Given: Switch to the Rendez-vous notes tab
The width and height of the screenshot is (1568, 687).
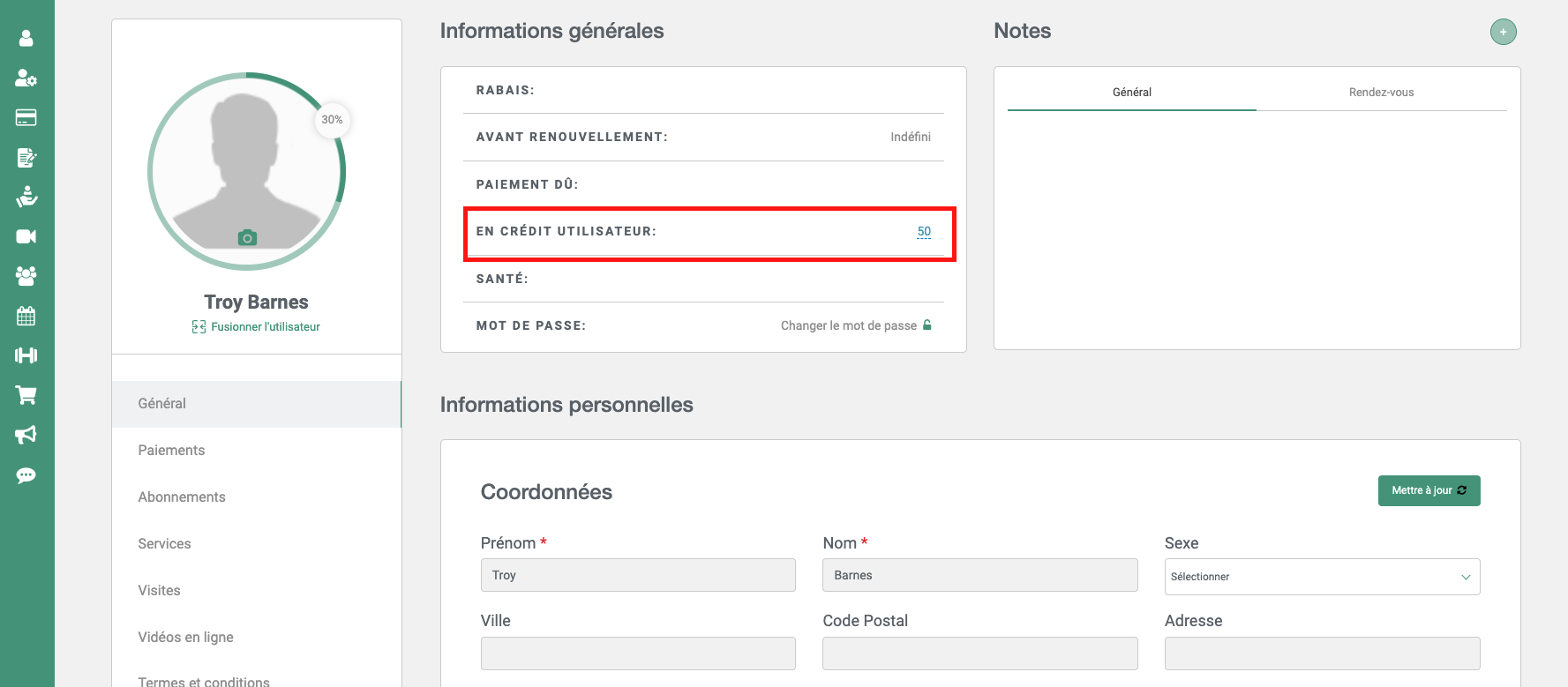Looking at the screenshot, I should pos(1380,93).
